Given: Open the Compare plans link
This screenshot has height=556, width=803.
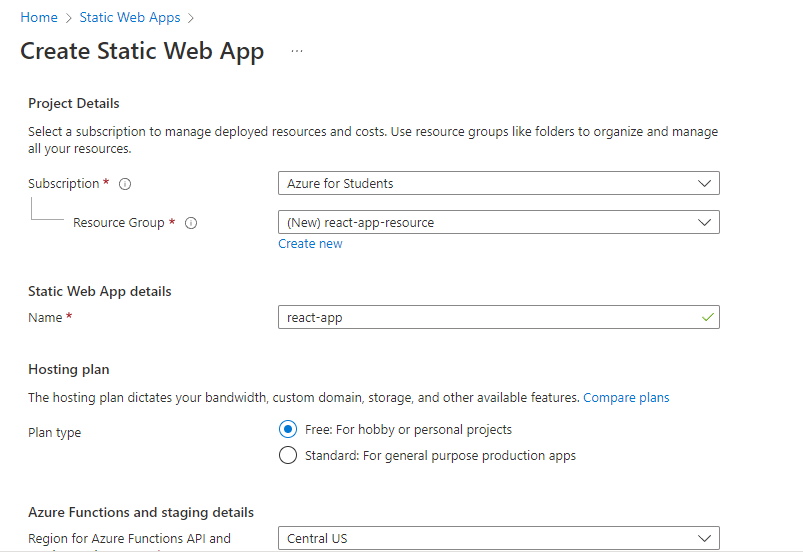Looking at the screenshot, I should pyautogui.click(x=626, y=397).
